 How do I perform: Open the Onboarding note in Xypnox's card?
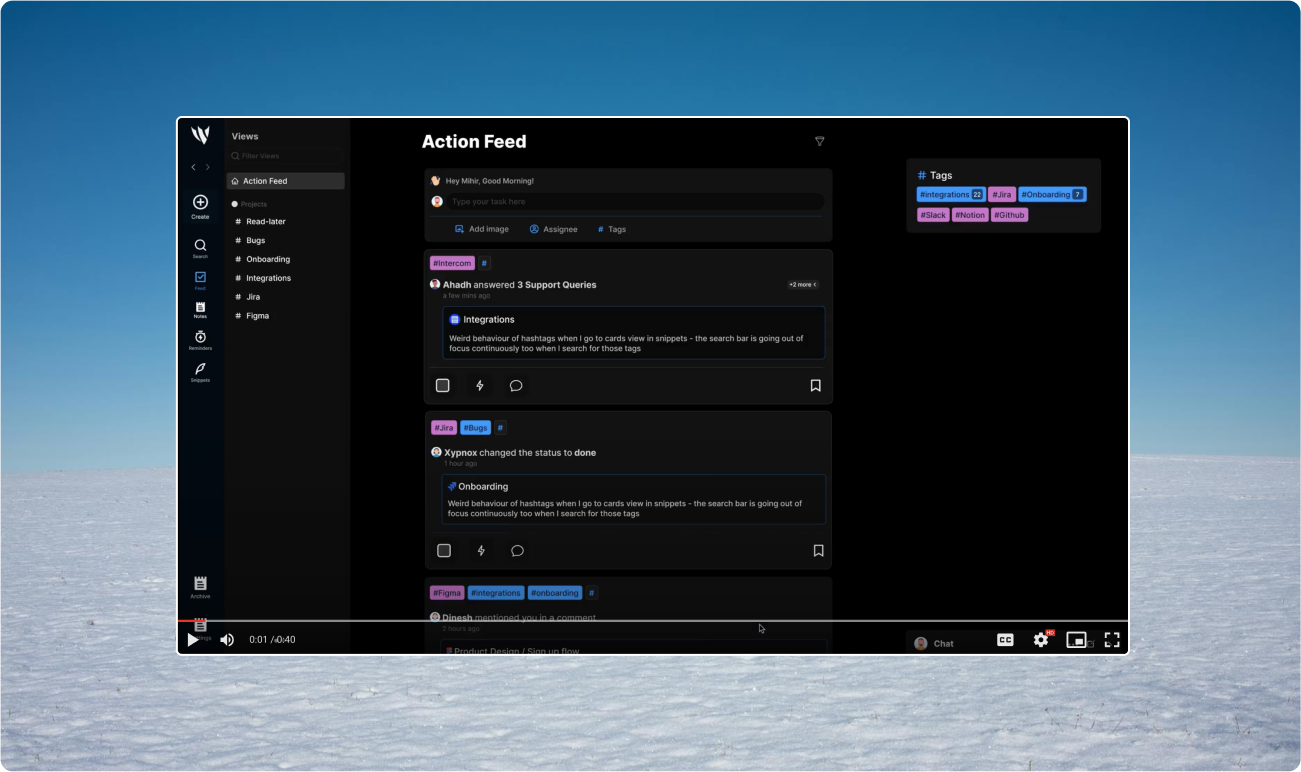[634, 499]
